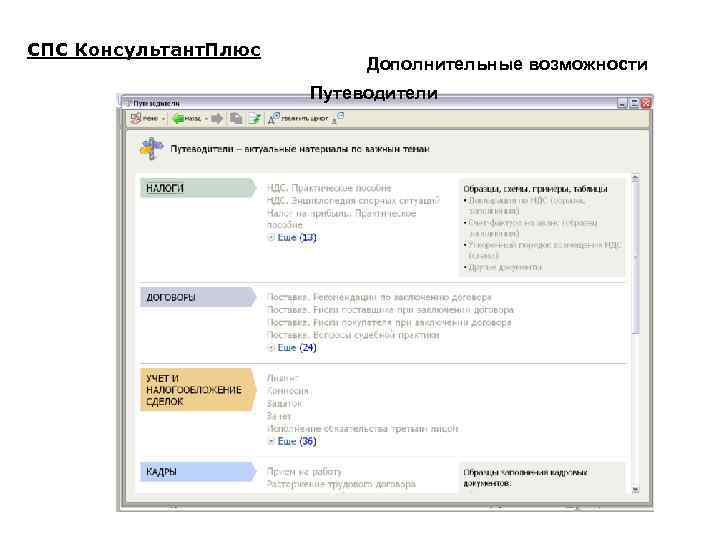Open Декларация по НДС sample link
Viewport: 720px width, 540px height.
coord(526,205)
